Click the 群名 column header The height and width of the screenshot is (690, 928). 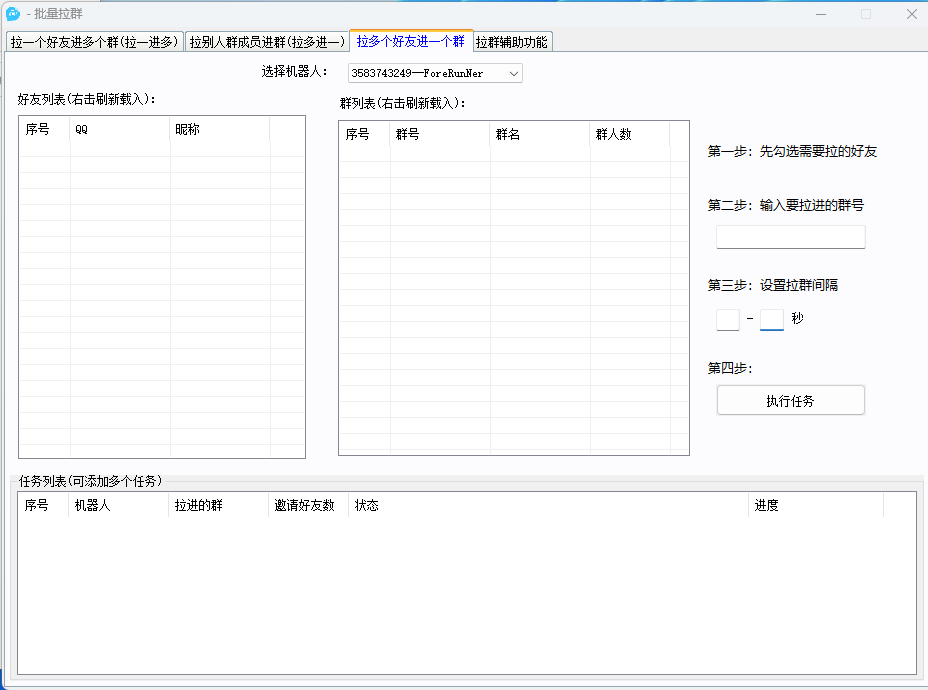(539, 134)
